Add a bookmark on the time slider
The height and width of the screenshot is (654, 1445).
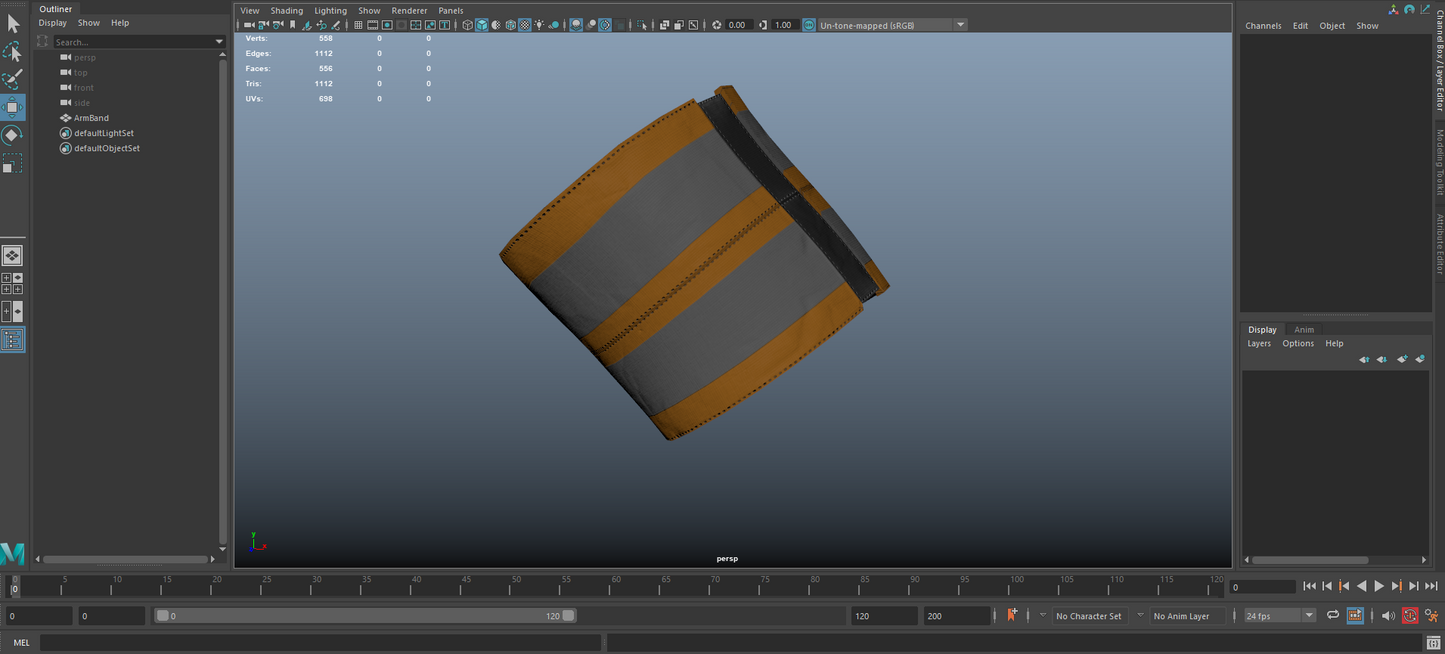[1012, 616]
